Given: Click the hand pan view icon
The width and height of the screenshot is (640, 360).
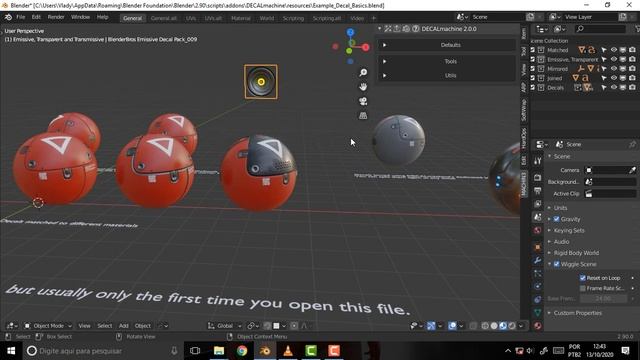Looking at the screenshot, I should click(x=363, y=87).
